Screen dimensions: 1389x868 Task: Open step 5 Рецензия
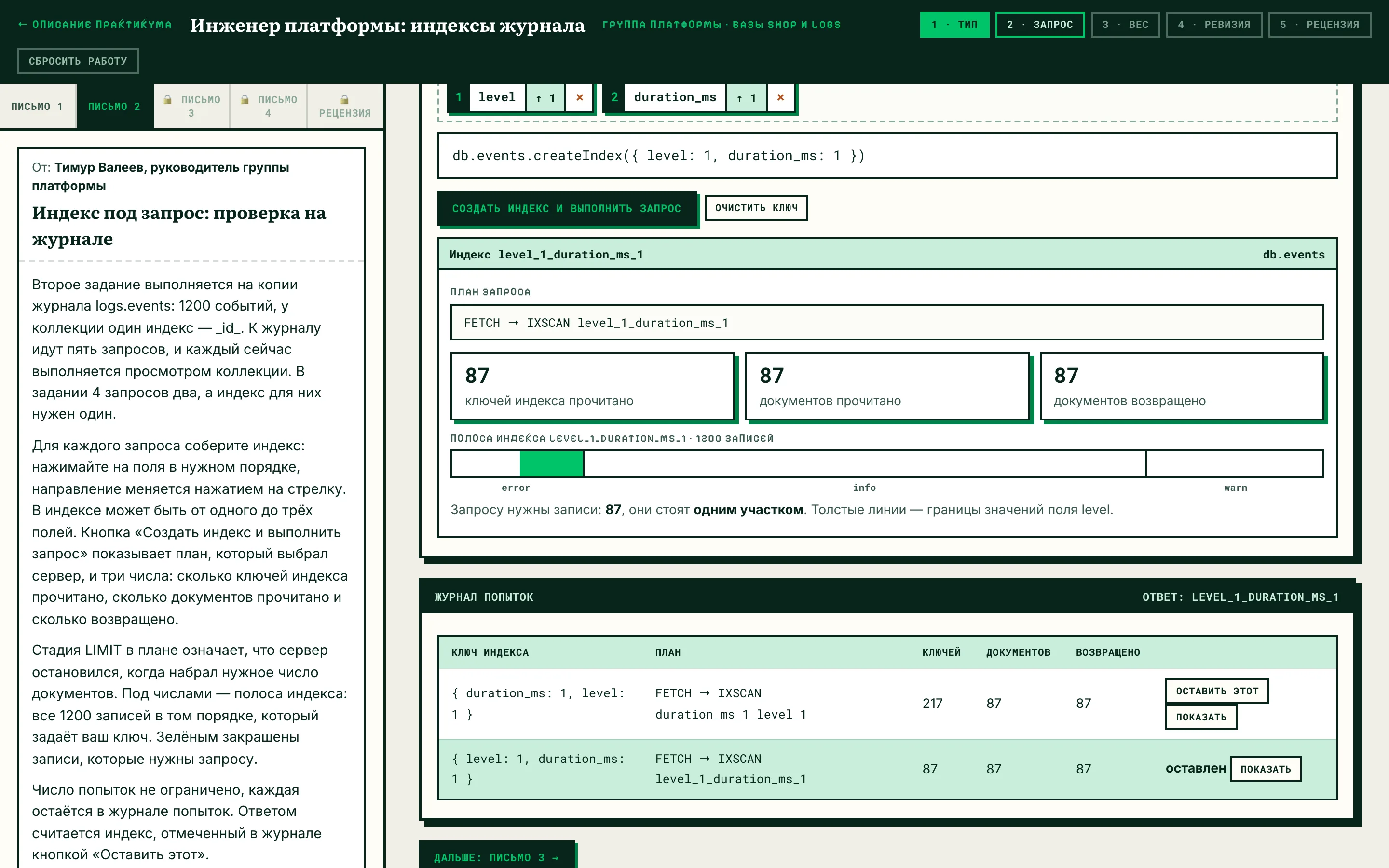click(1320, 25)
